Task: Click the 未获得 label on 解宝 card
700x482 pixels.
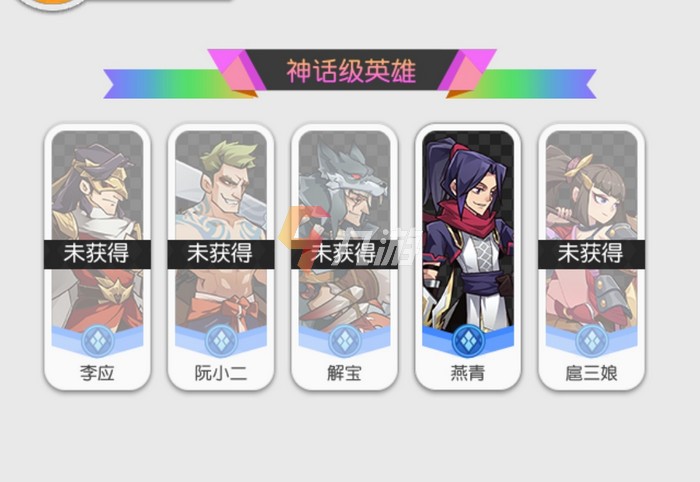Action: [344, 253]
